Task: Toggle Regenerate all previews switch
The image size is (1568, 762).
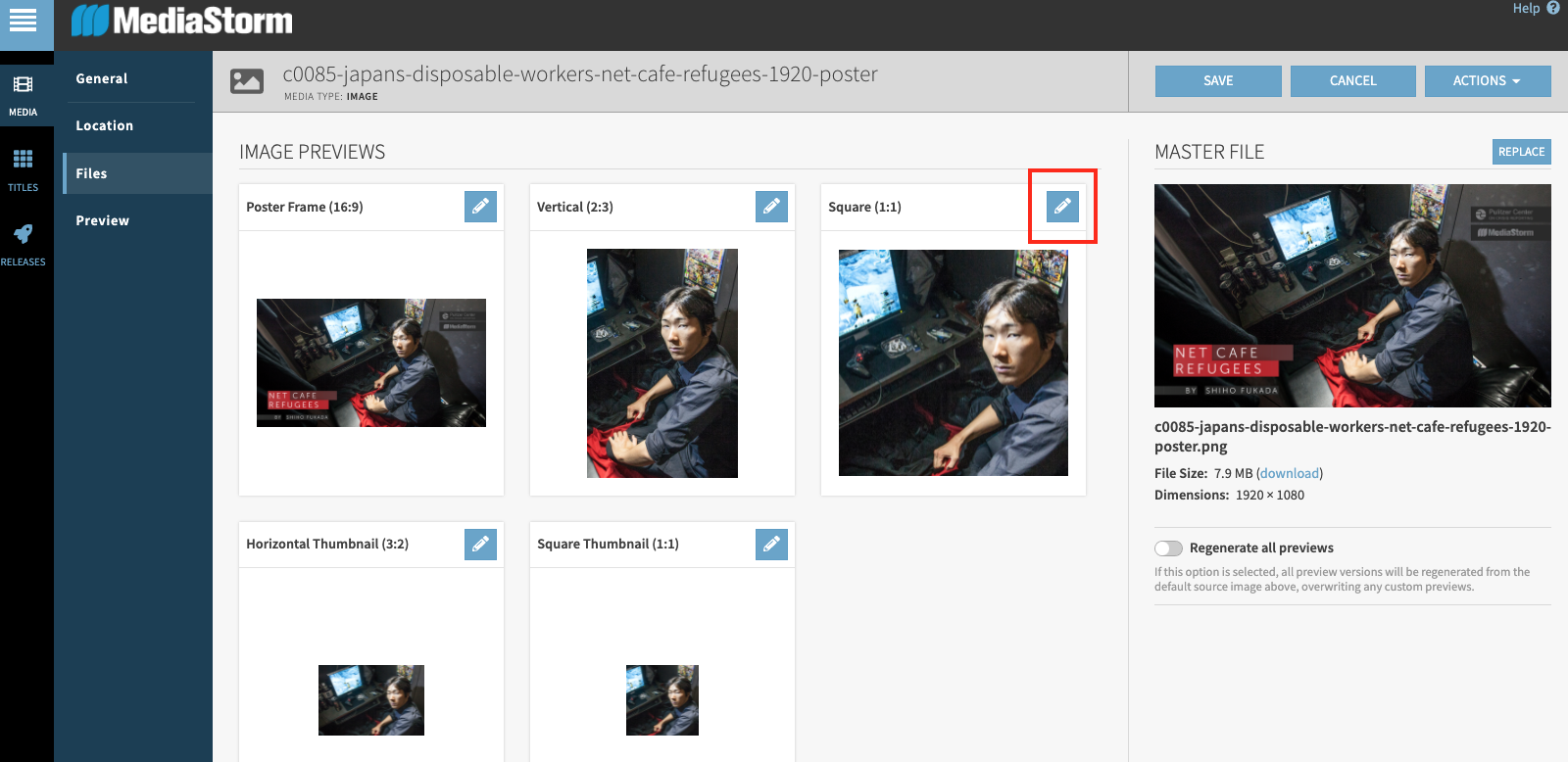Action: (1168, 548)
